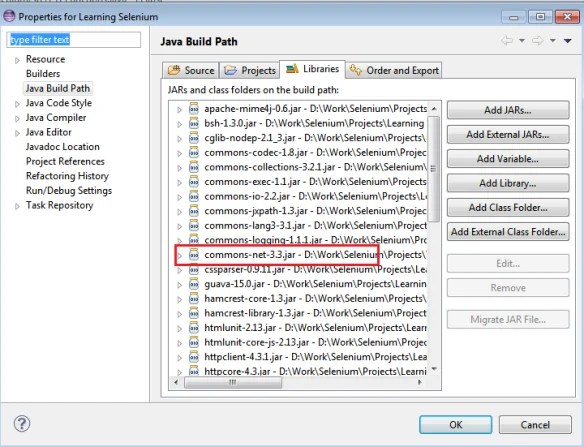The width and height of the screenshot is (584, 447).
Task: Click the jar icon for guava-15.0.jar
Action: tap(194, 284)
